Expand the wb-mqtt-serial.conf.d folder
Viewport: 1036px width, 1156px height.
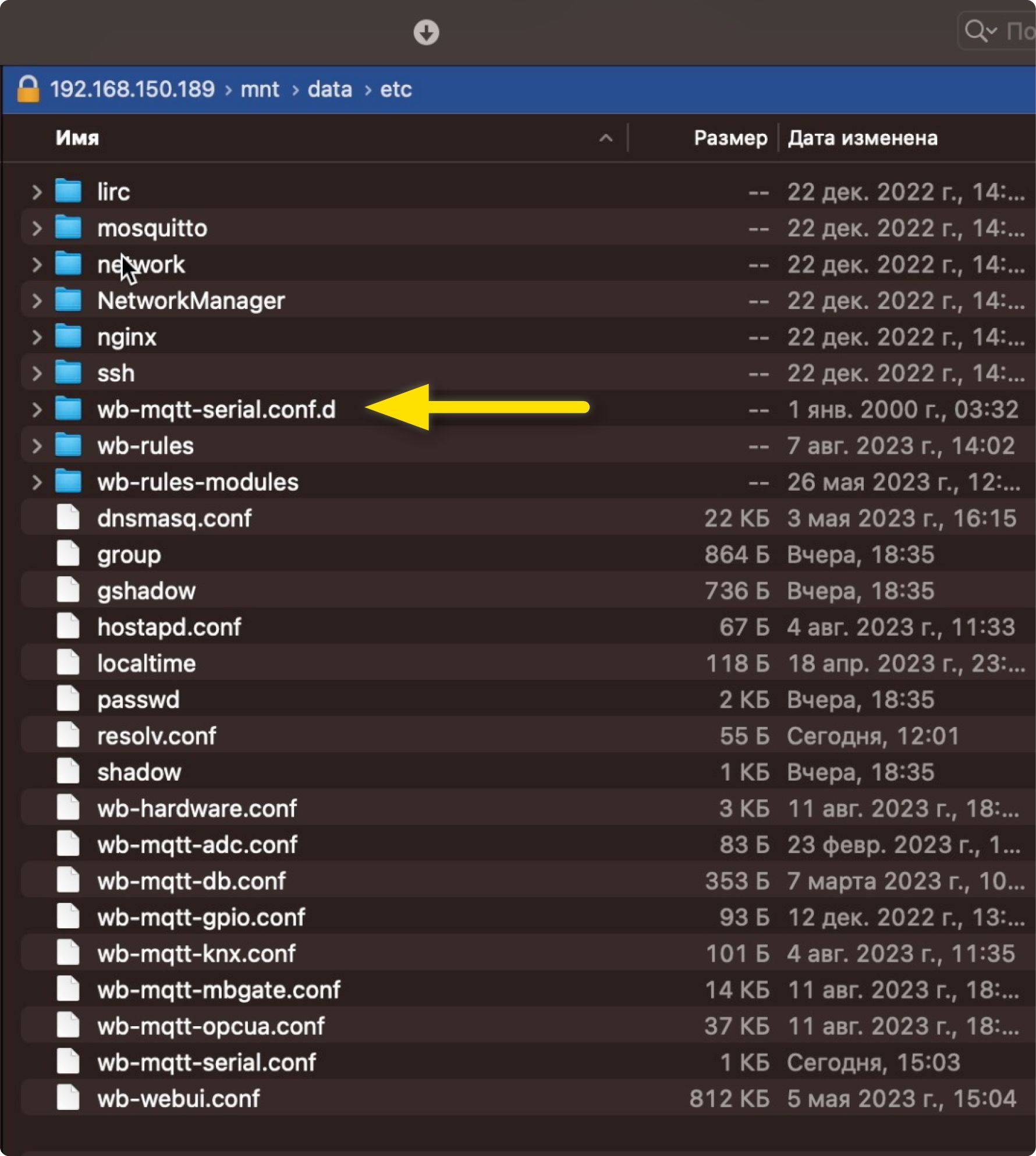[x=37, y=410]
